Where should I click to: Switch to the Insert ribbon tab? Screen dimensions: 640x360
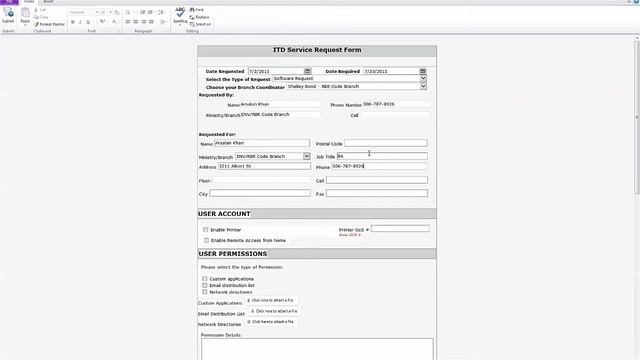pyautogui.click(x=49, y=2)
